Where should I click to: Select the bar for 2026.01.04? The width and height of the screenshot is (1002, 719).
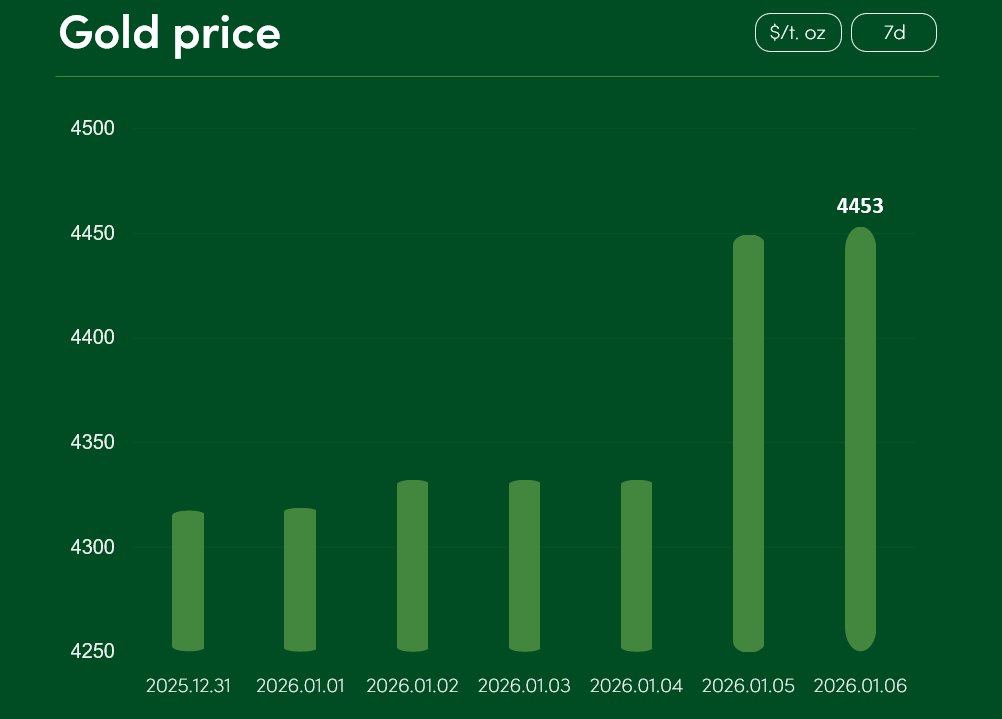coord(636,566)
